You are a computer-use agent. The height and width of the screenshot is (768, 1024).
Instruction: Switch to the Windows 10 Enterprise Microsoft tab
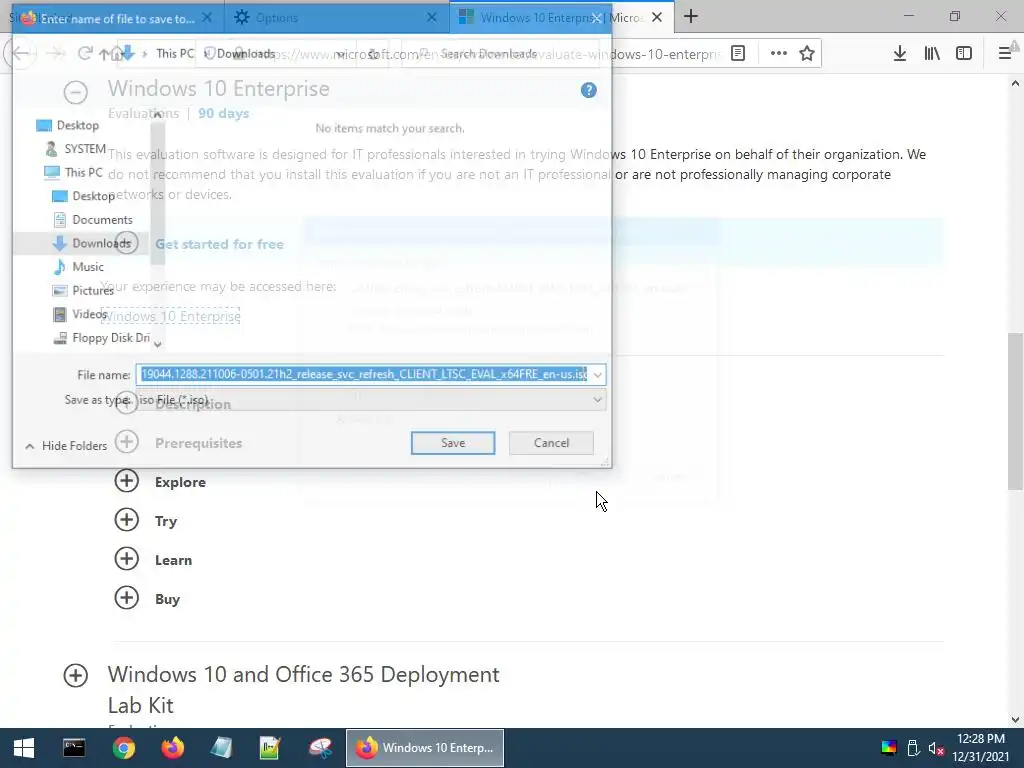(x=562, y=18)
